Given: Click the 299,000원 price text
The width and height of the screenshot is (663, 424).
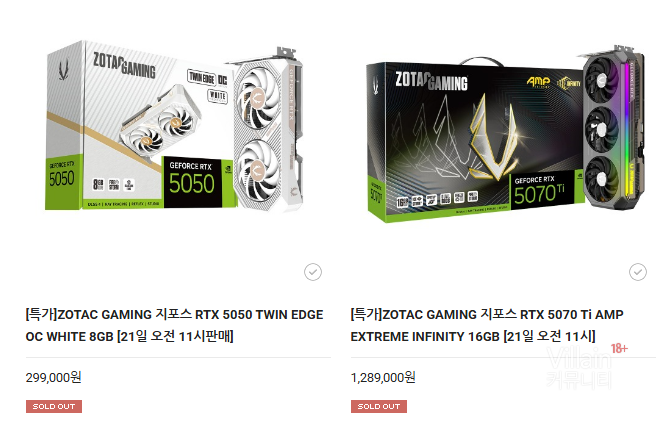Looking at the screenshot, I should [x=53, y=377].
